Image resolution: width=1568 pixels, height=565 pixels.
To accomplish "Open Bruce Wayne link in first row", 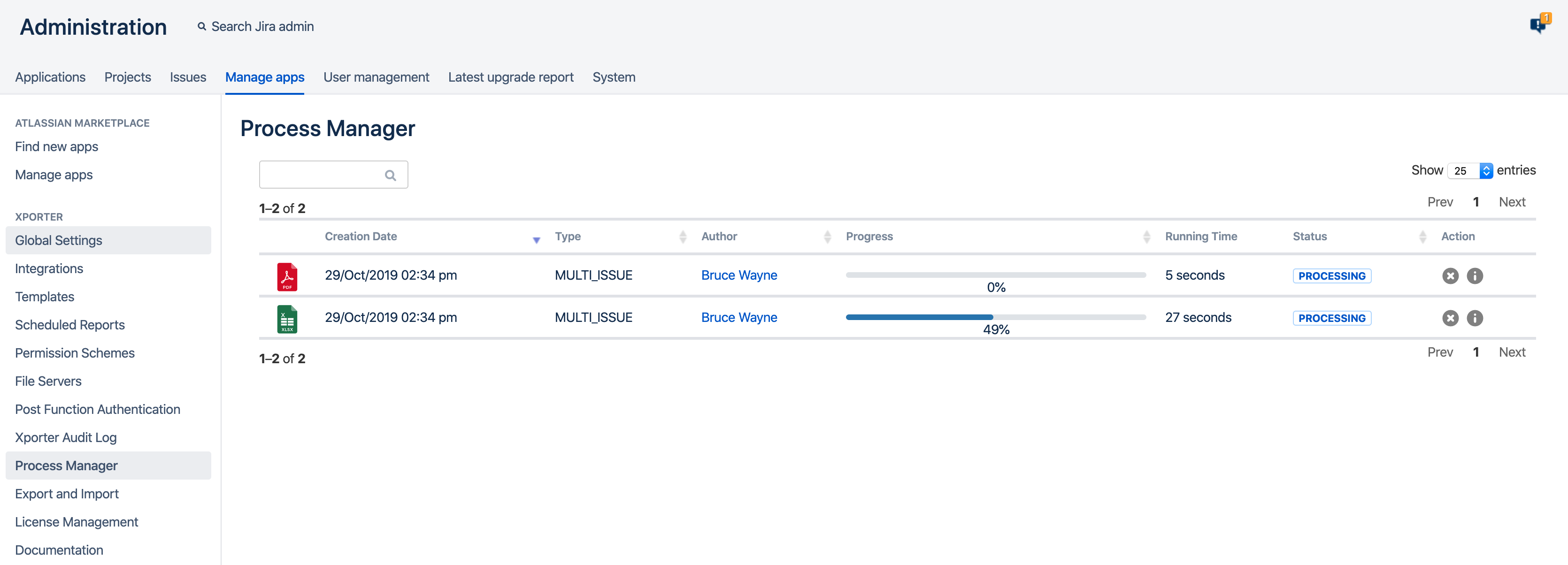I will click(x=738, y=275).
